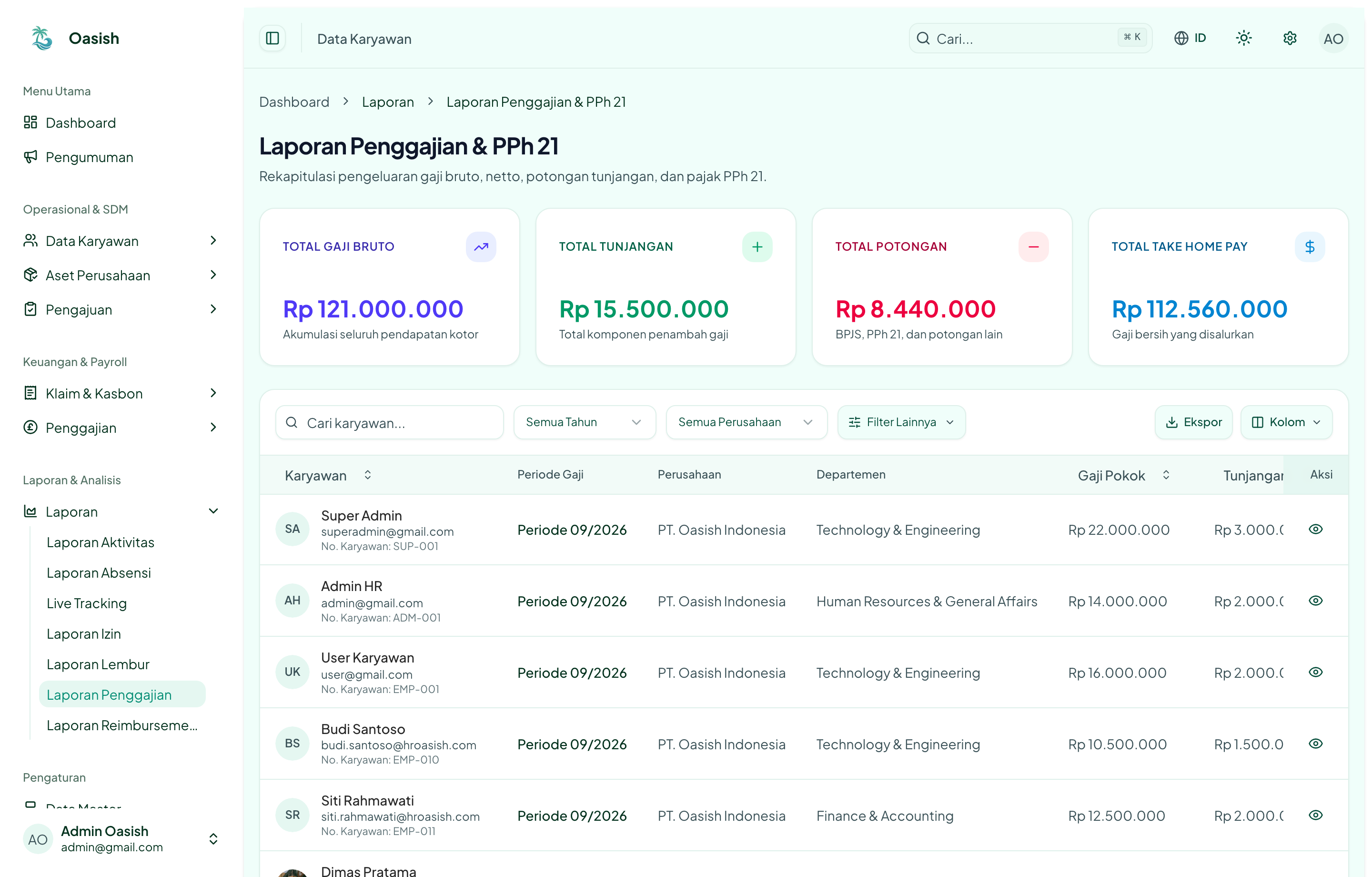The image size is (1372, 877).
Task: Focus the Cari karyawan search field
Action: point(390,423)
